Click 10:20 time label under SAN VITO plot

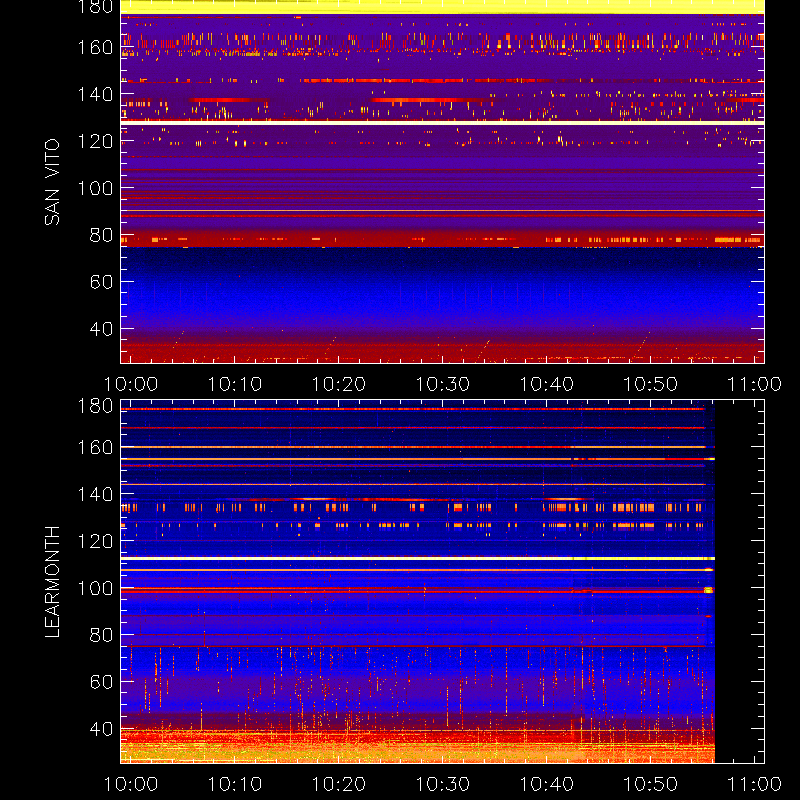point(339,384)
